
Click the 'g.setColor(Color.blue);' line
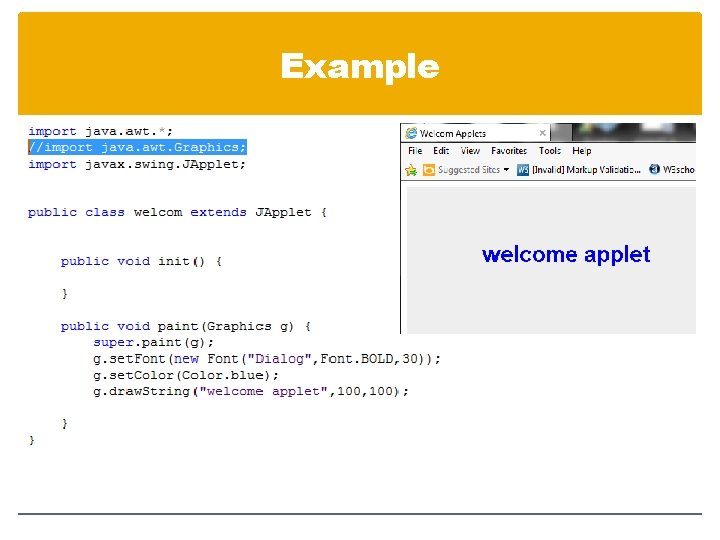(186, 375)
